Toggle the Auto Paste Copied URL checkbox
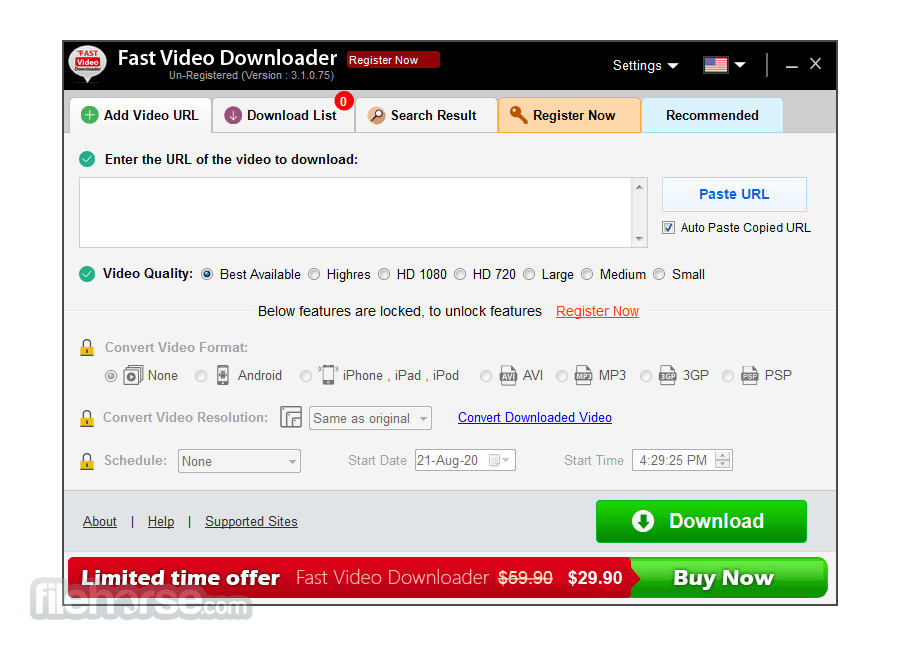The height and width of the screenshot is (650, 900). [x=668, y=228]
